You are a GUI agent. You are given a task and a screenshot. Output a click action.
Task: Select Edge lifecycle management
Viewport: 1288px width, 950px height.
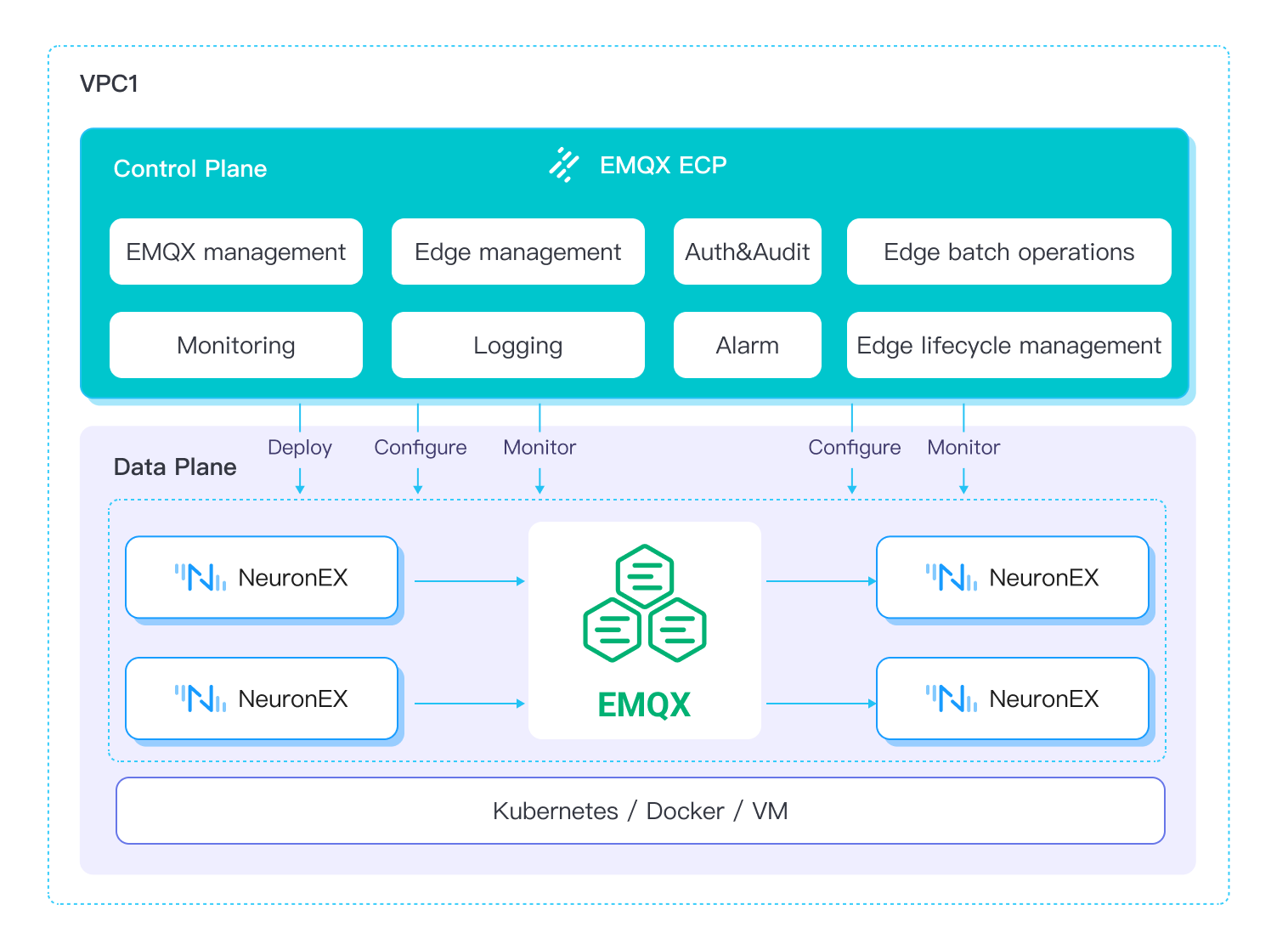[x=1008, y=346]
